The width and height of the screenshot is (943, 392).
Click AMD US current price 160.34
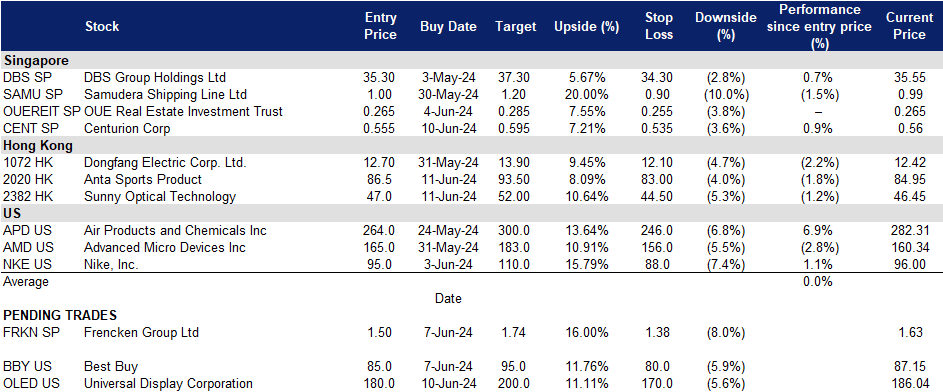910,248
